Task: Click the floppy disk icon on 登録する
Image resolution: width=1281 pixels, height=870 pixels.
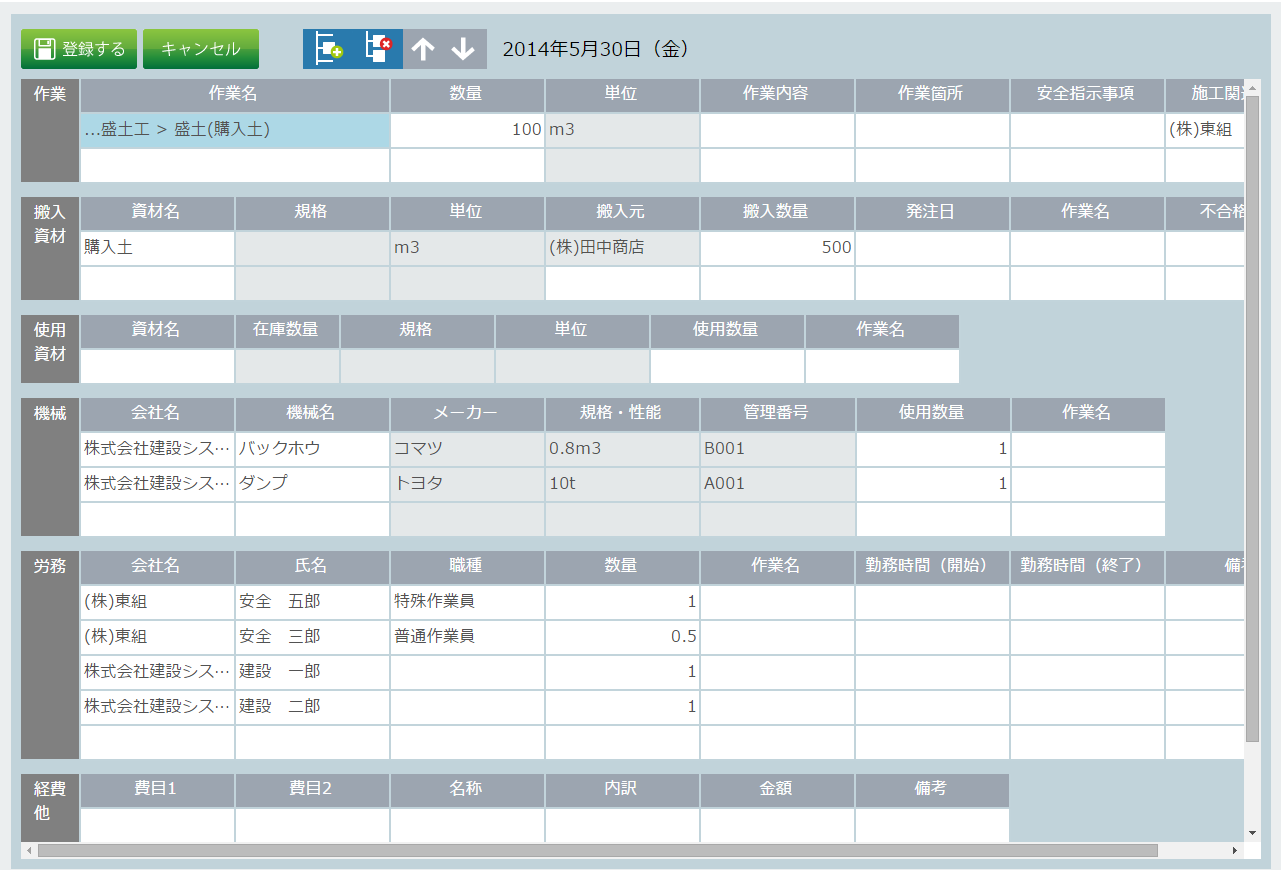Action: tap(44, 49)
